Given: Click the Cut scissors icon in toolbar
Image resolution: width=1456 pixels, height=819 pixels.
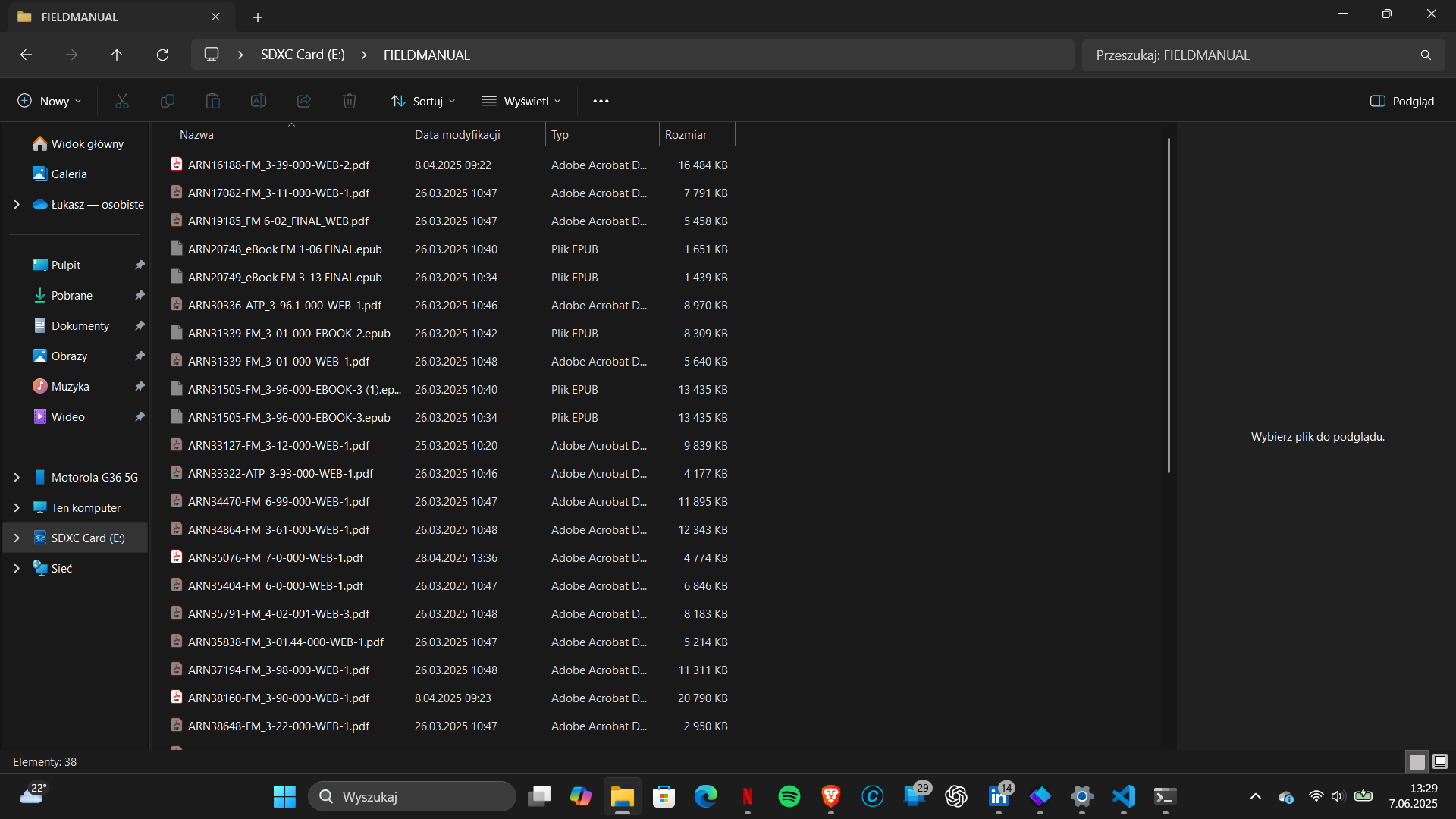Looking at the screenshot, I should point(122,101).
